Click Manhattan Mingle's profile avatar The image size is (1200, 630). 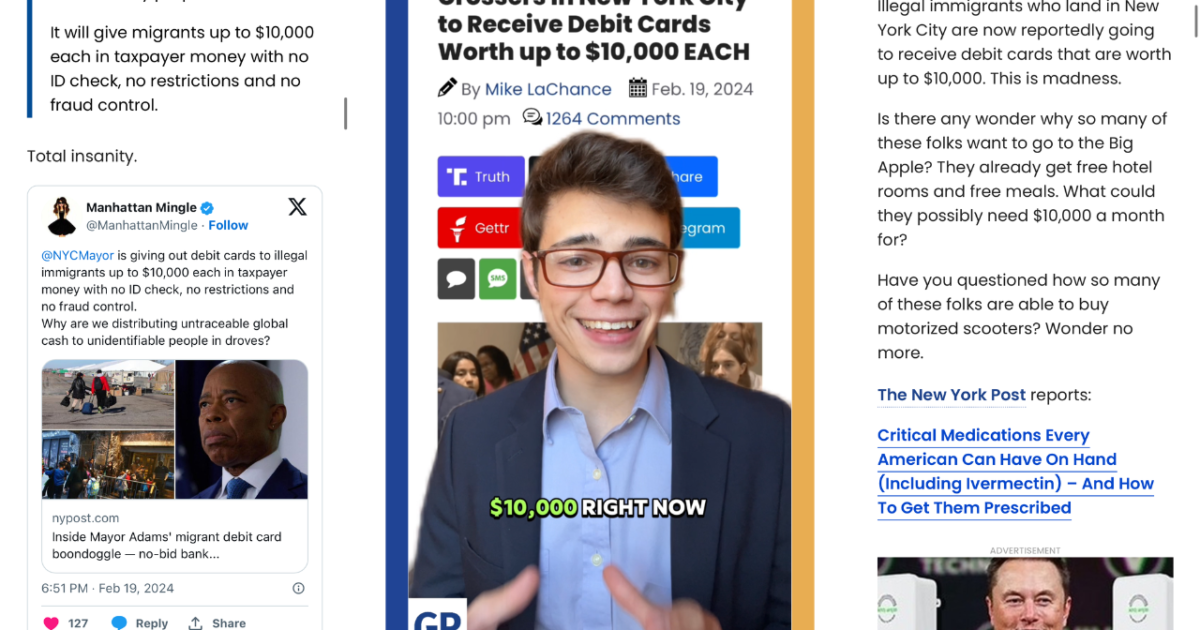point(62,215)
